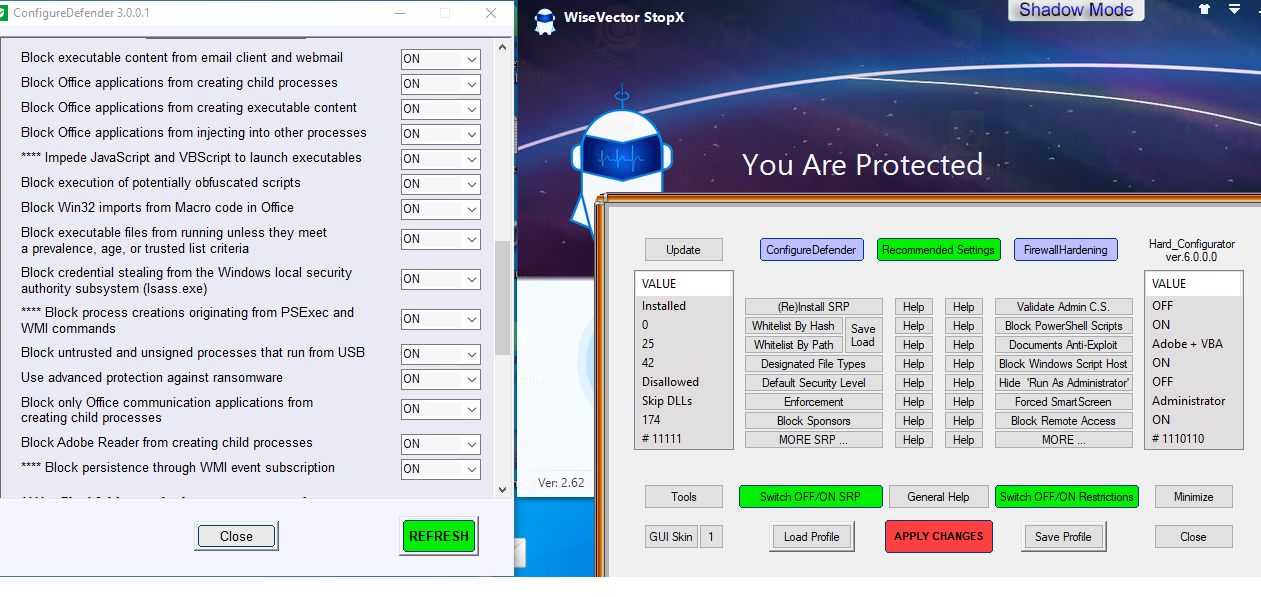Open WiseVector StopX menu triangle icon
This screenshot has height=597, width=1261.
[1234, 9]
